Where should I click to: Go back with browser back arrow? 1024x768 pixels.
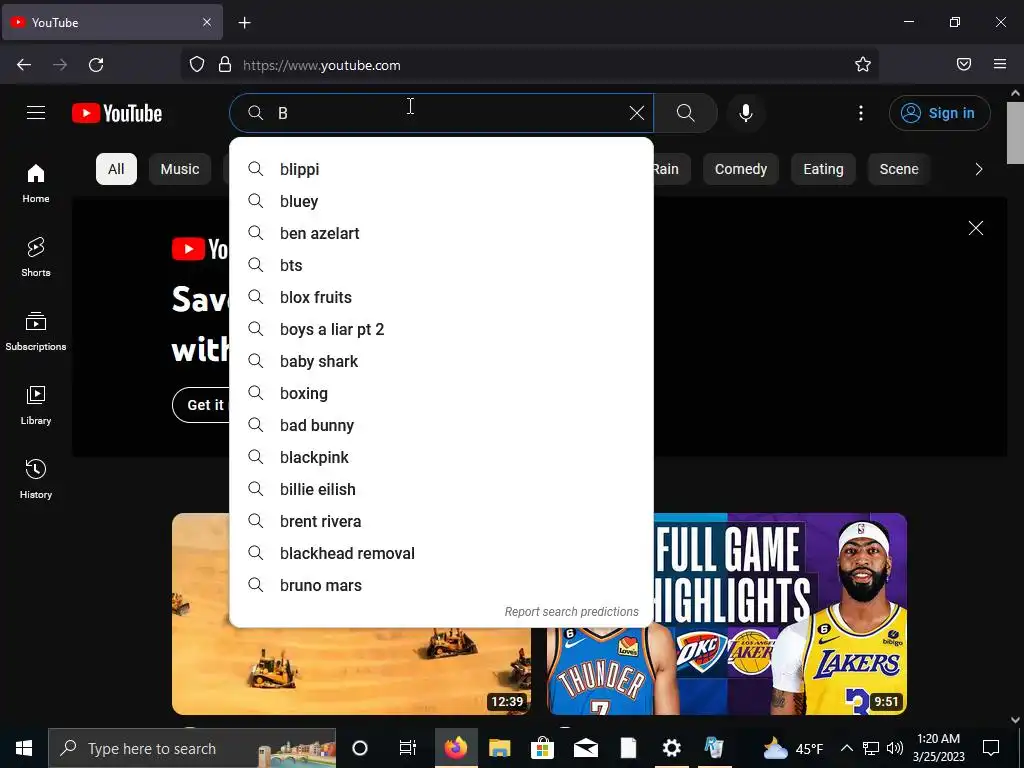tap(24, 65)
